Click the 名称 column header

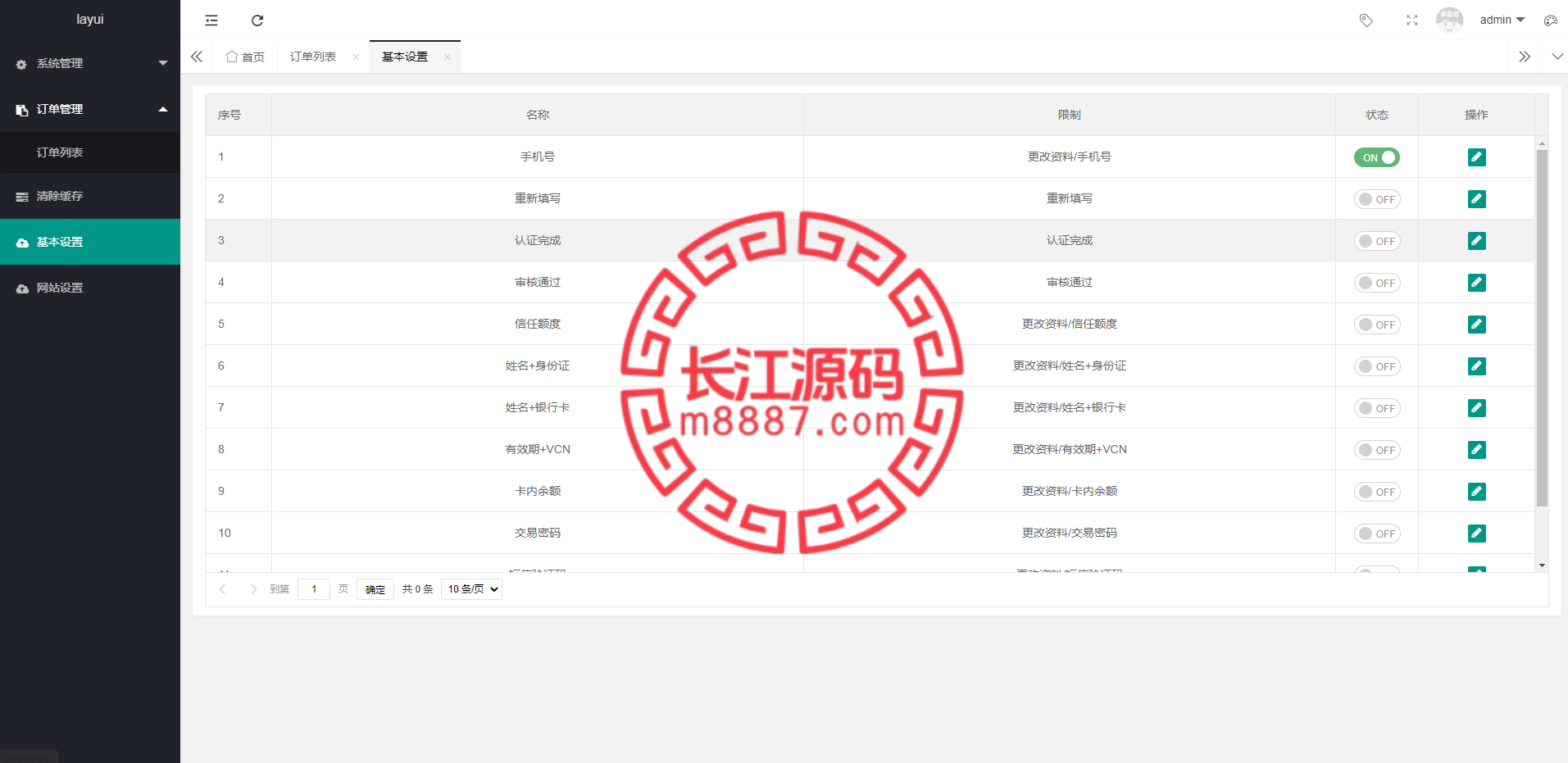click(x=538, y=115)
